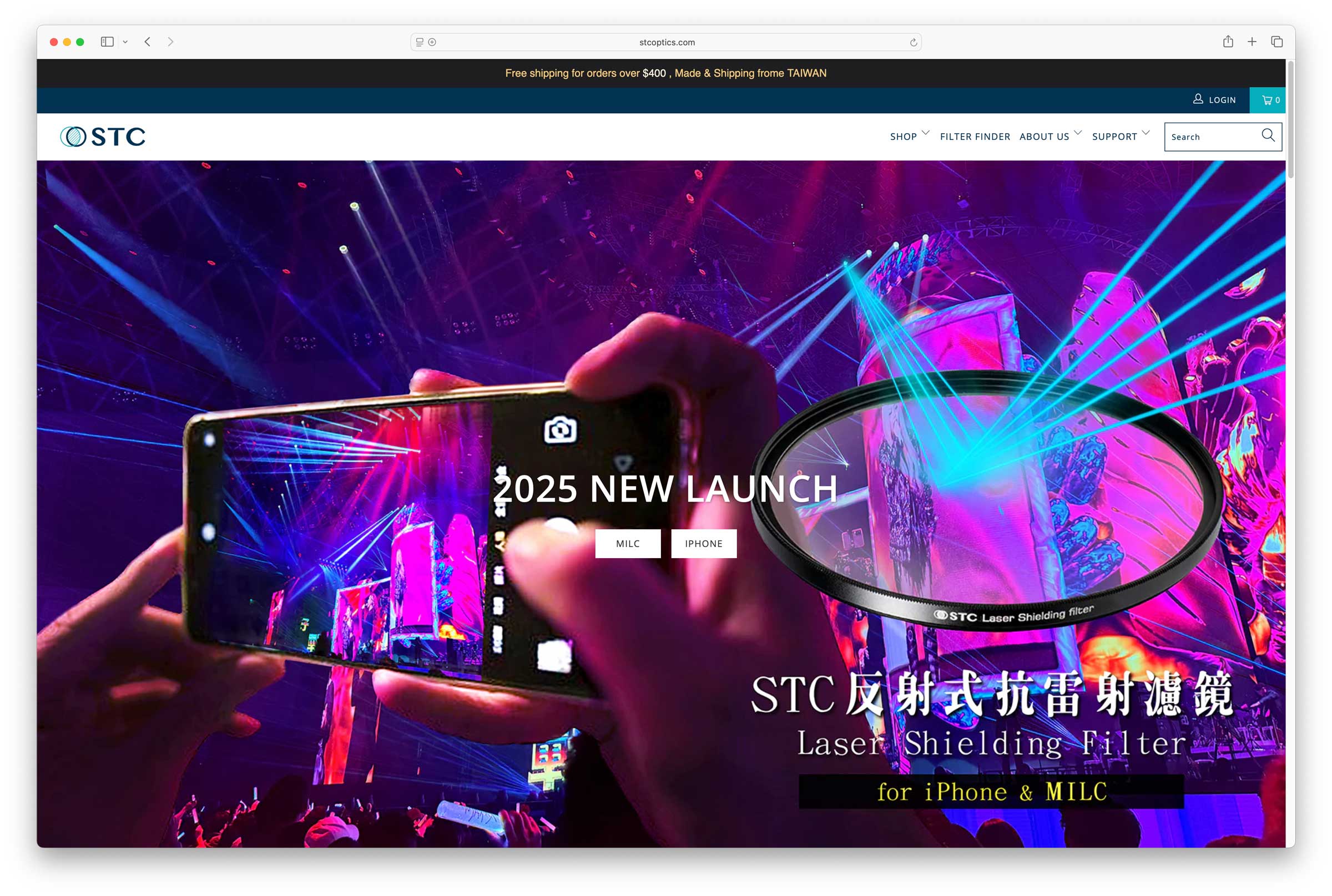Viewport: 1332px width, 896px height.
Task: Click the page reader icon in address bar
Action: pos(420,42)
